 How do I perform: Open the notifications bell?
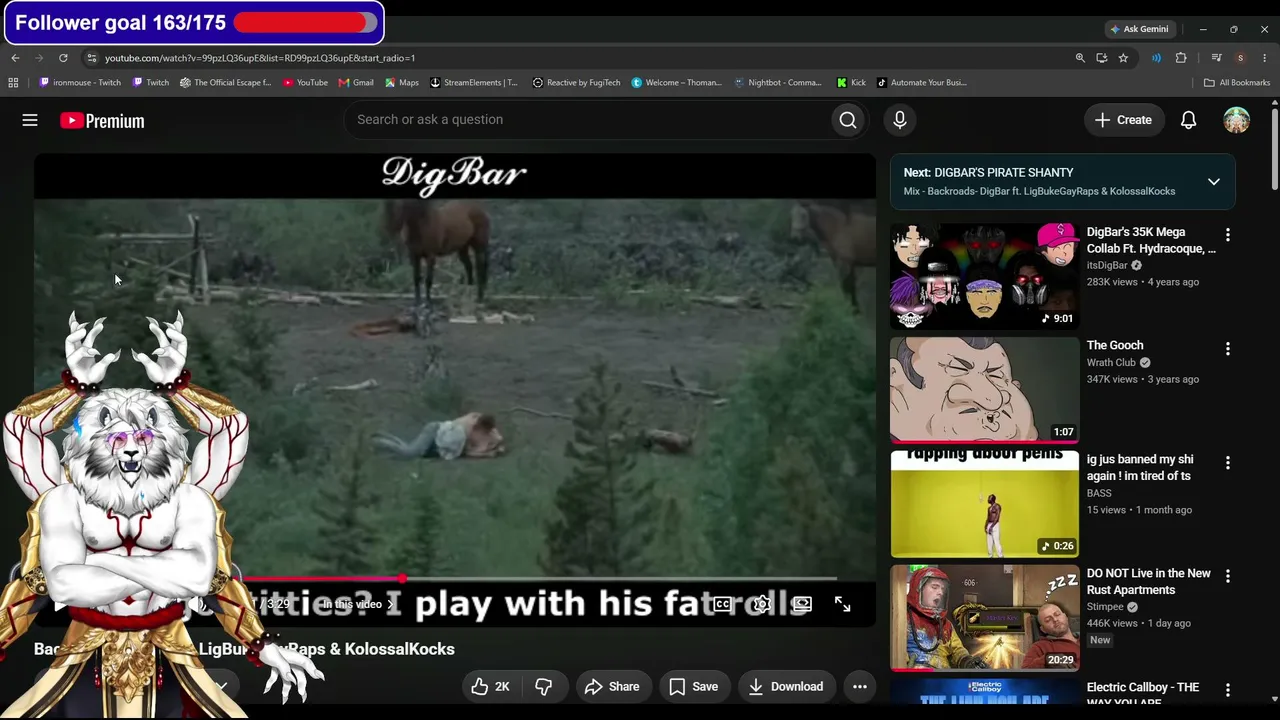(x=1188, y=120)
